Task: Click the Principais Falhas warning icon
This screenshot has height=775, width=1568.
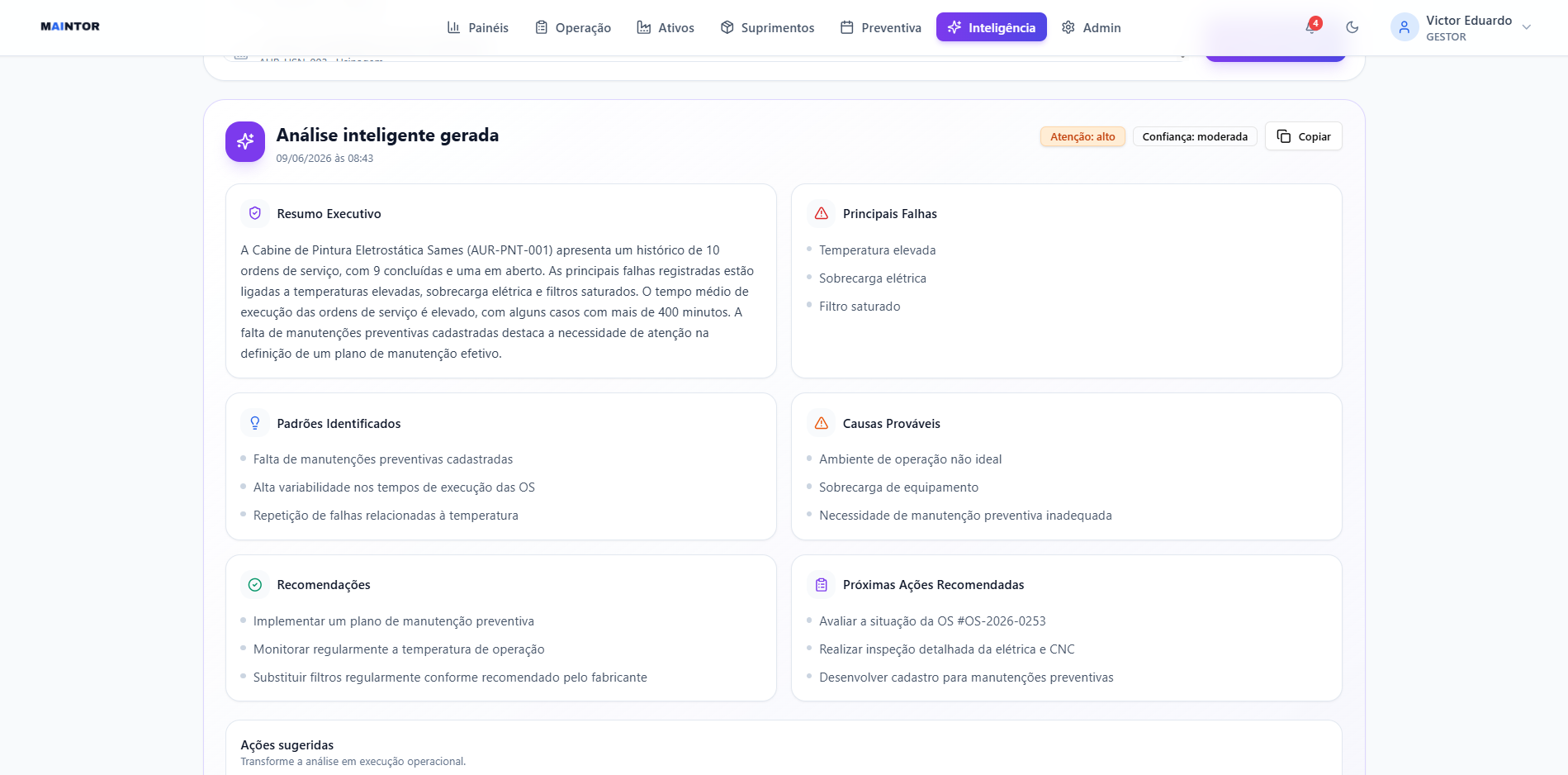Action: (822, 213)
